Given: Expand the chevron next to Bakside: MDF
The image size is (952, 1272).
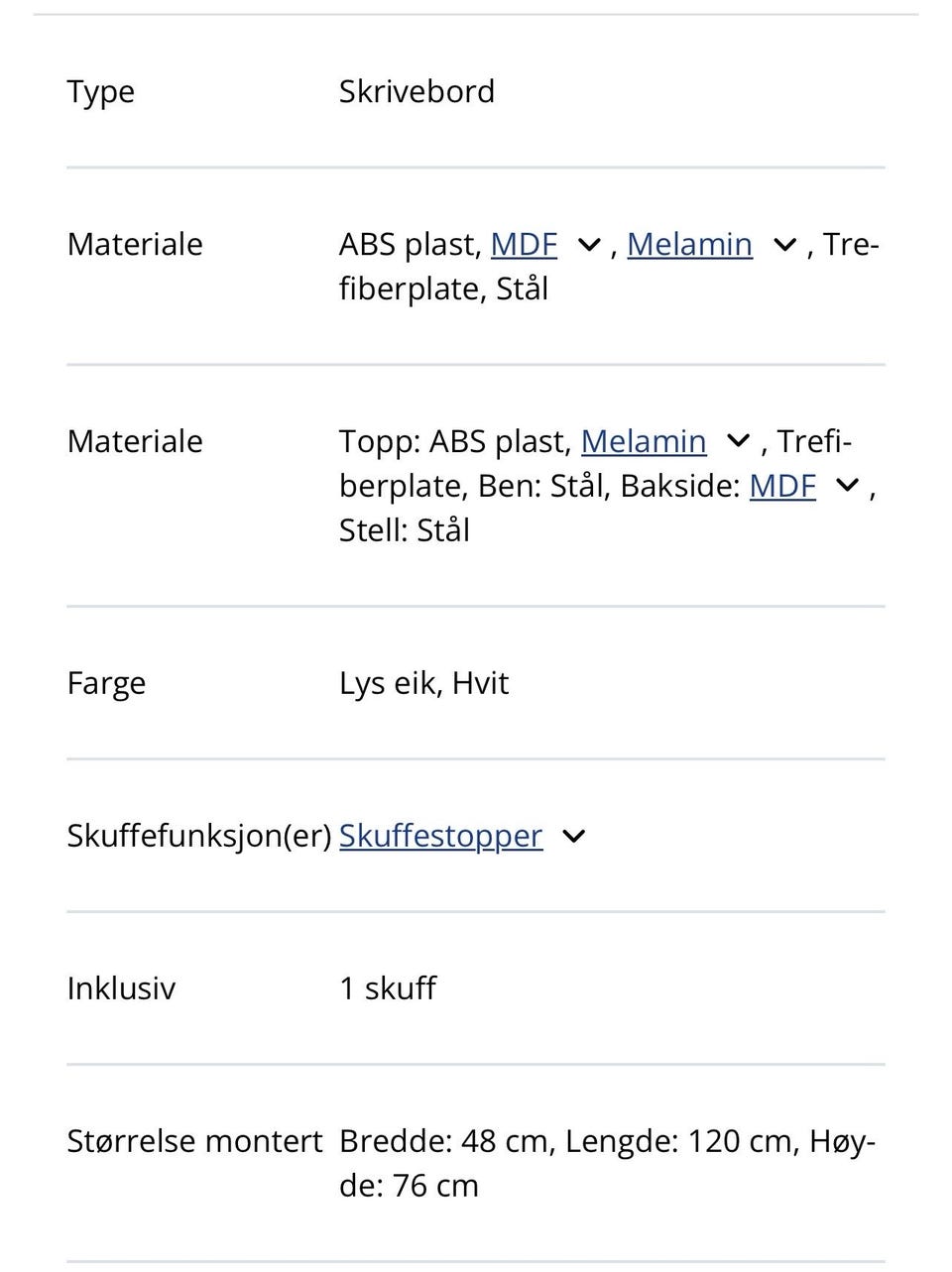Looking at the screenshot, I should (x=847, y=486).
